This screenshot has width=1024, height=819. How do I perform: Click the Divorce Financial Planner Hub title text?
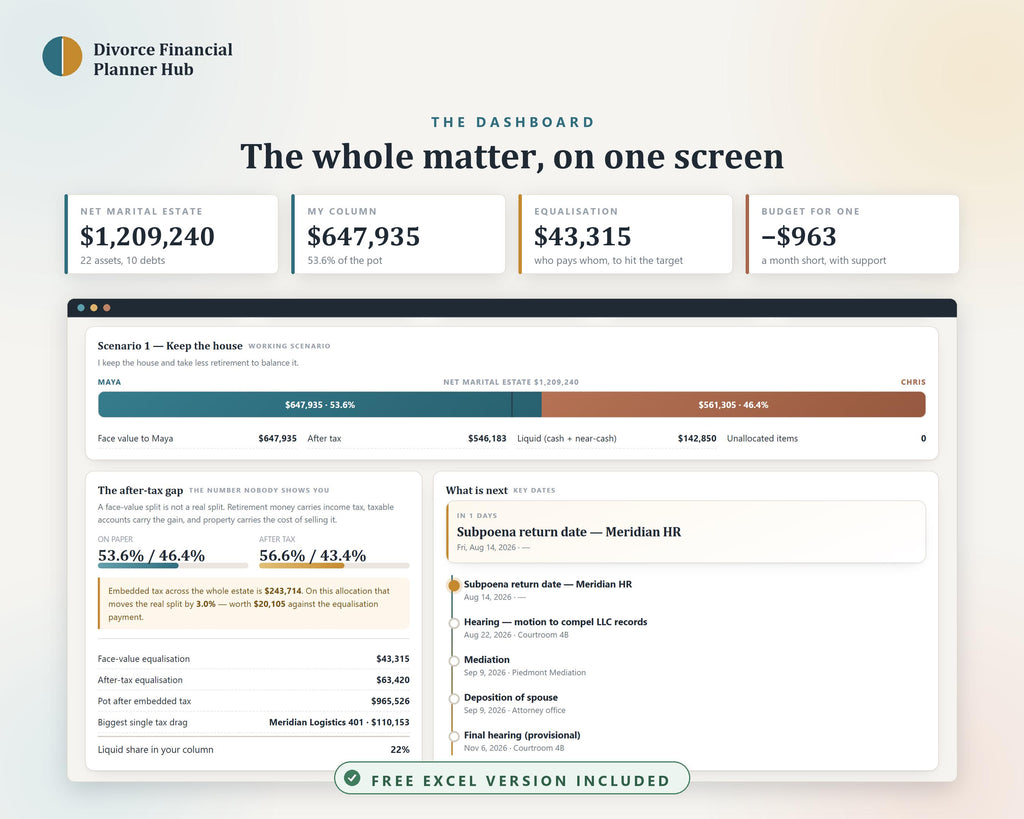tap(163, 59)
